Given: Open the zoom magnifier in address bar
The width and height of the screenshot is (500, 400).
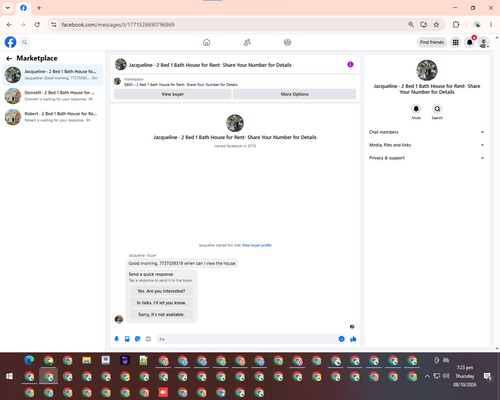Looking at the screenshot, I should 411,24.
